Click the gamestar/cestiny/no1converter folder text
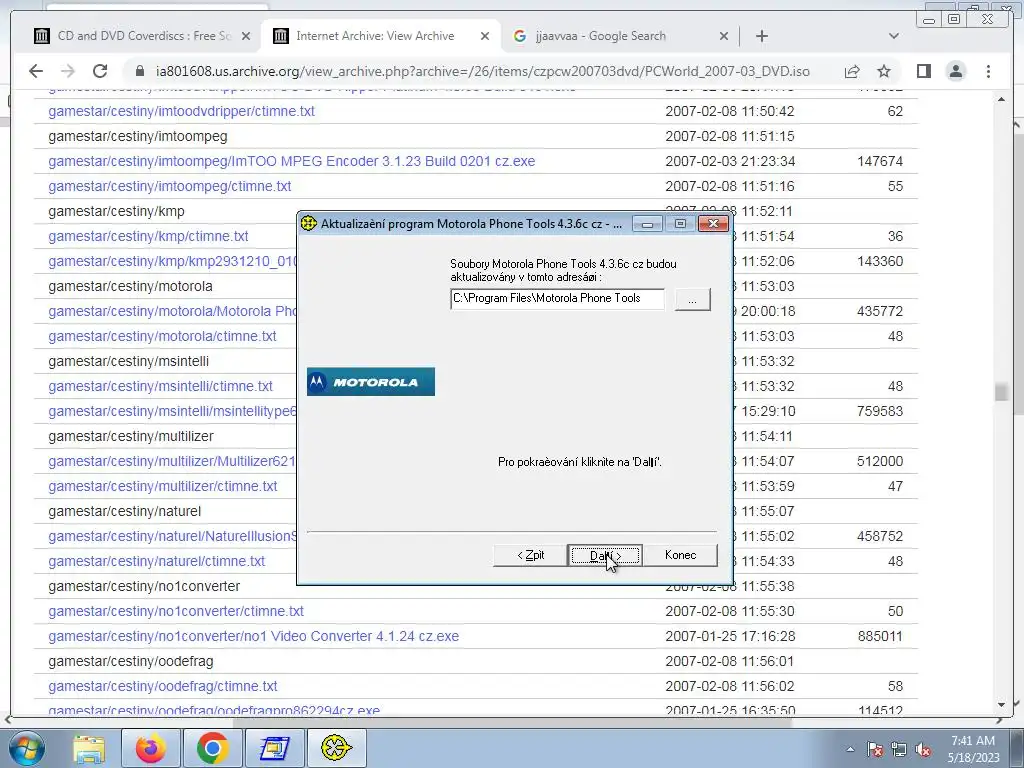Viewport: 1024px width, 768px height. 144,586
